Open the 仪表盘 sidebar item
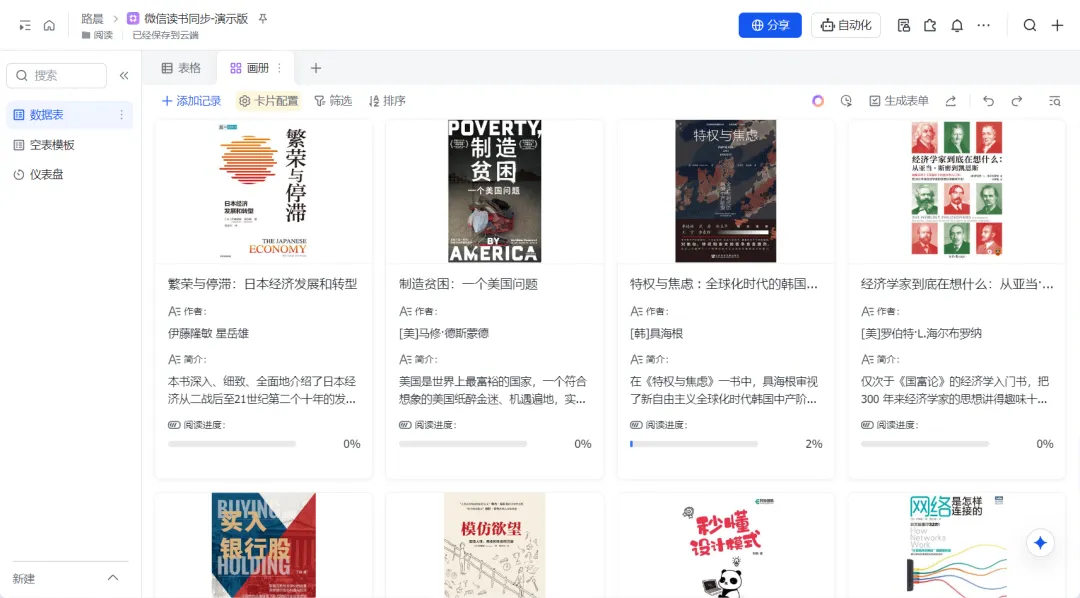This screenshot has height=598, width=1080. (x=69, y=175)
